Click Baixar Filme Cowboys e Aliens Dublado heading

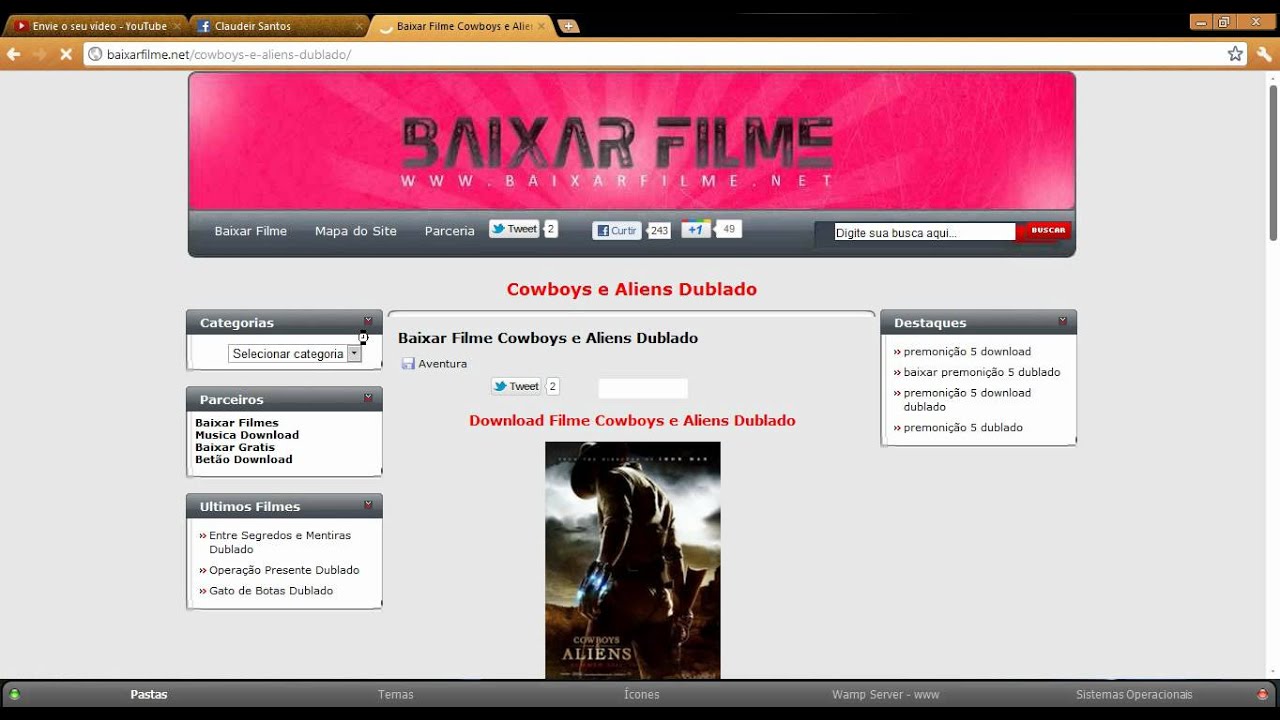pyautogui.click(x=548, y=338)
